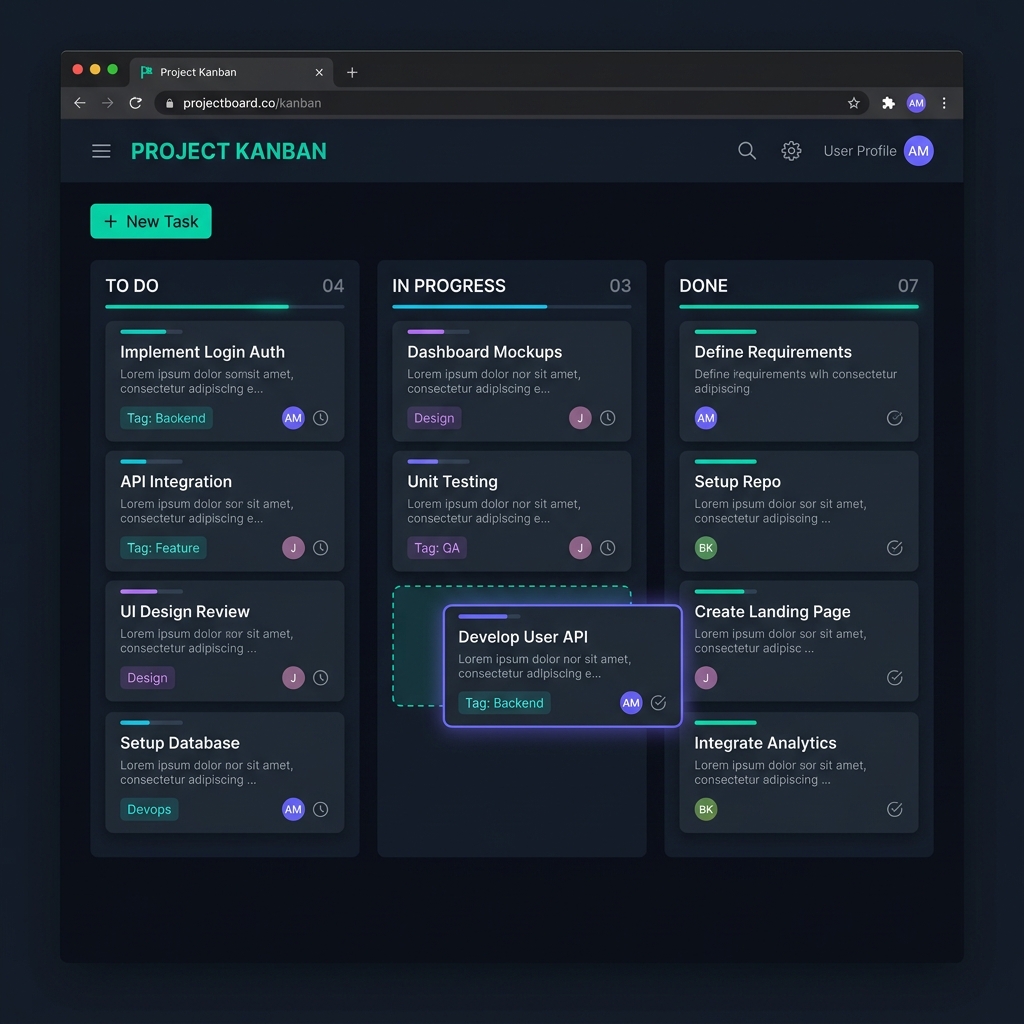Open the hamburger menu icon
Screen dimensions: 1024x1024
tap(101, 151)
